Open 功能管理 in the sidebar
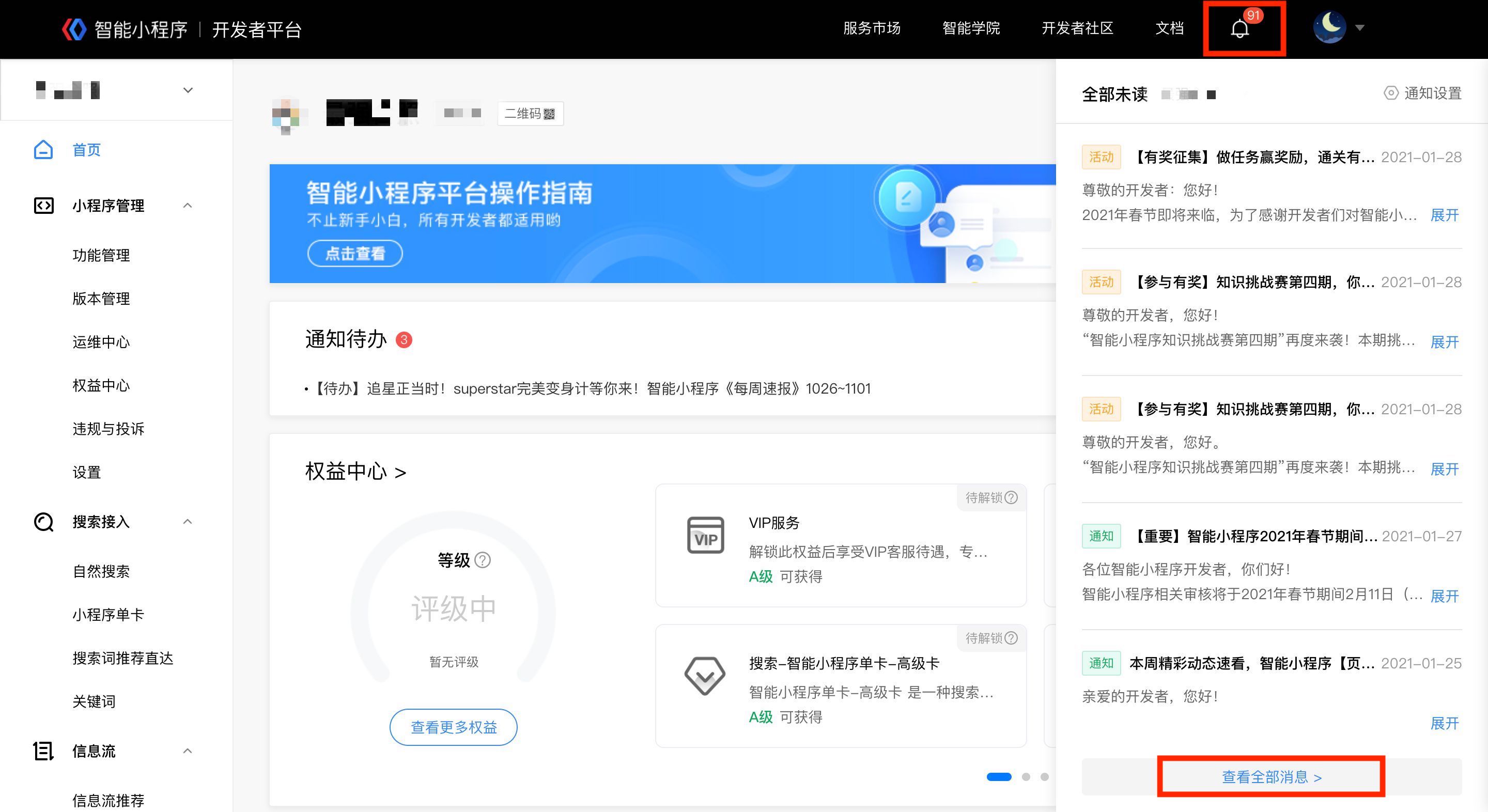1488x812 pixels. point(101,255)
